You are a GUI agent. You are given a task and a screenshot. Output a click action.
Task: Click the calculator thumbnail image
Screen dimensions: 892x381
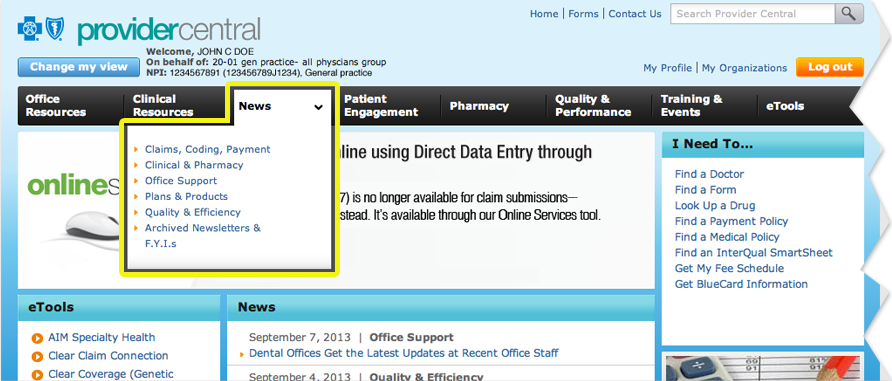tap(762, 367)
